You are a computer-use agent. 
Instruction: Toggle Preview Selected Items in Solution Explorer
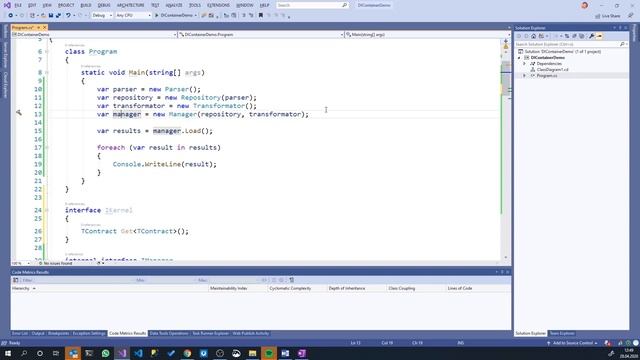599,36
